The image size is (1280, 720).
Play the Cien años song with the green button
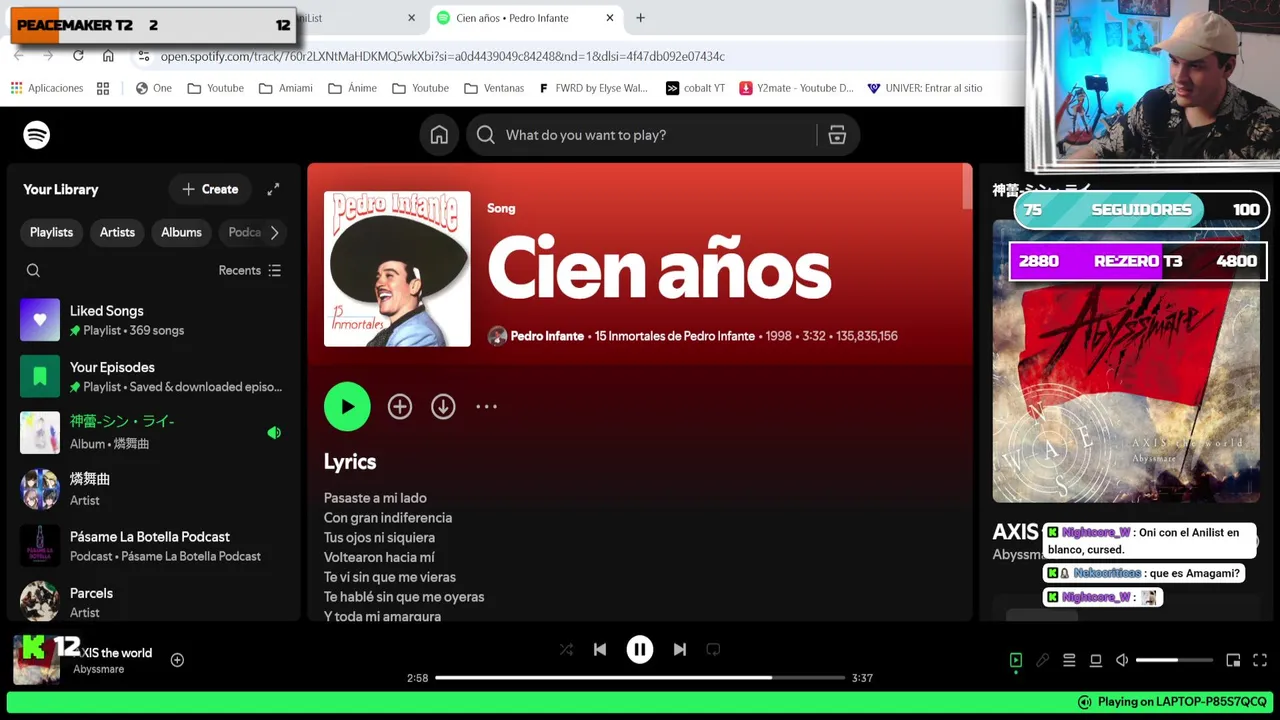pos(347,407)
